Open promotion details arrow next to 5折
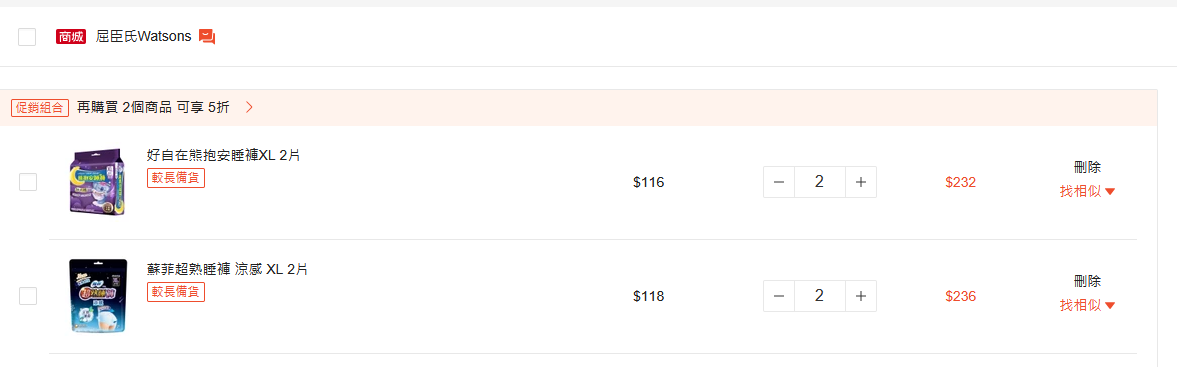This screenshot has height=367, width=1177. [249, 107]
